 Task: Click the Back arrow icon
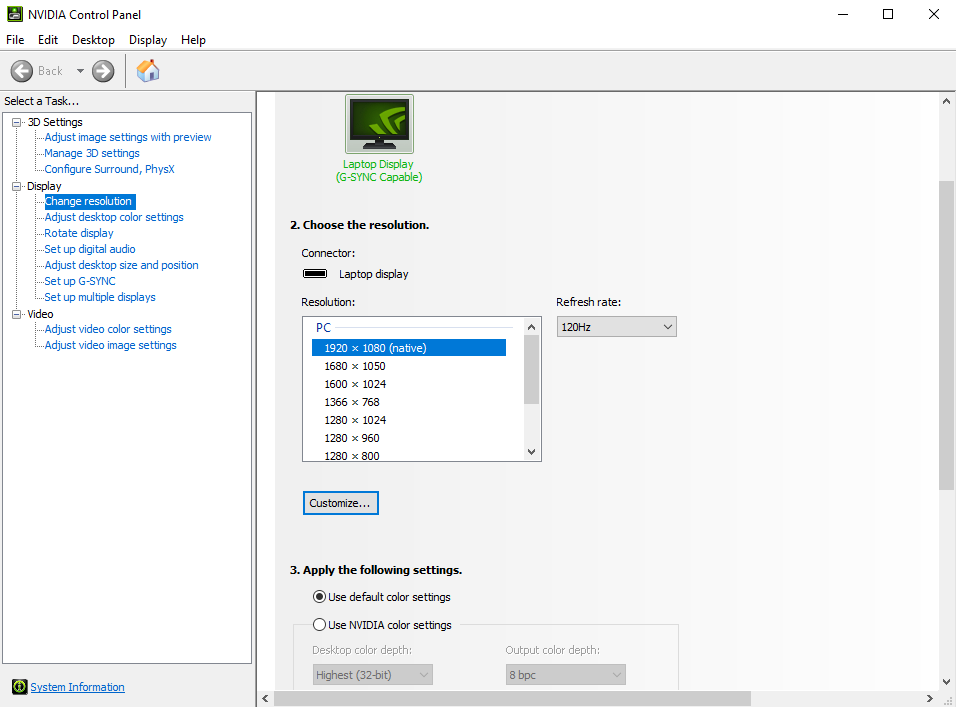[22, 71]
